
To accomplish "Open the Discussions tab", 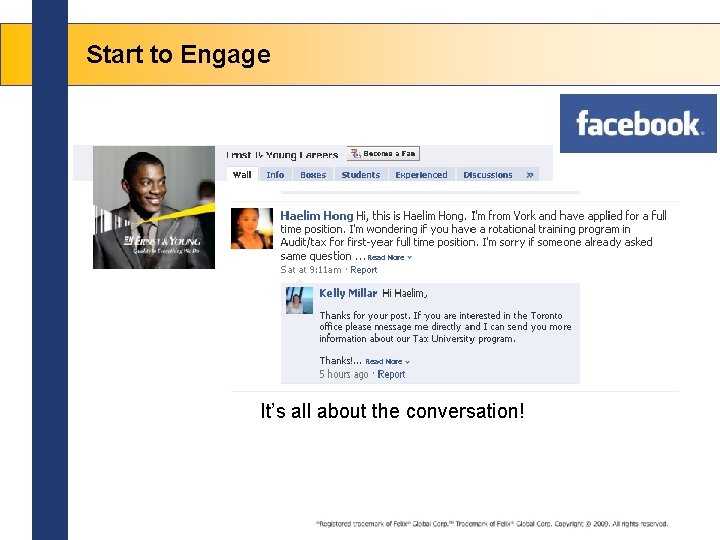I will [488, 174].
